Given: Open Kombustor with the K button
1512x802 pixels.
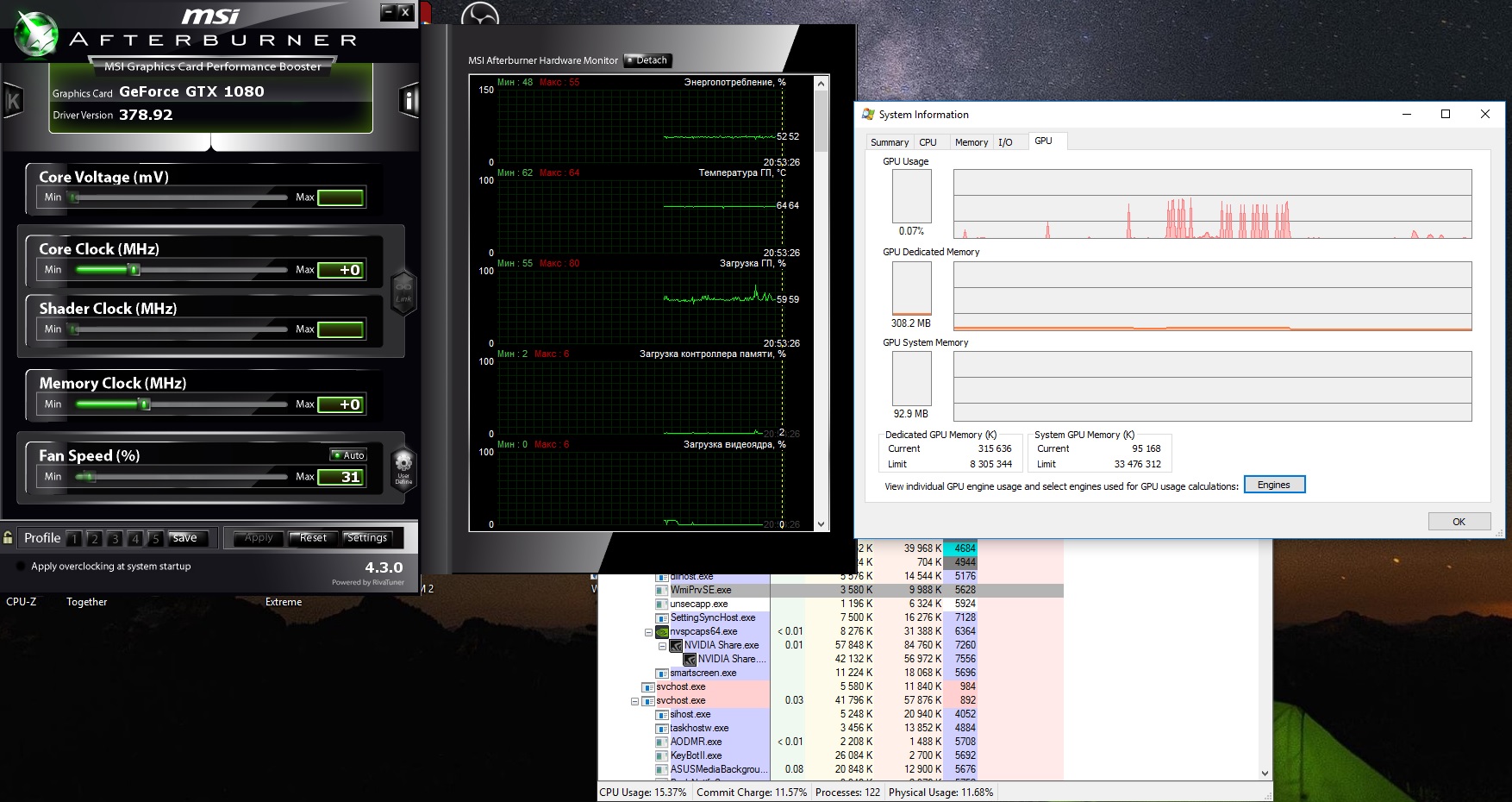Looking at the screenshot, I should coord(13,101).
